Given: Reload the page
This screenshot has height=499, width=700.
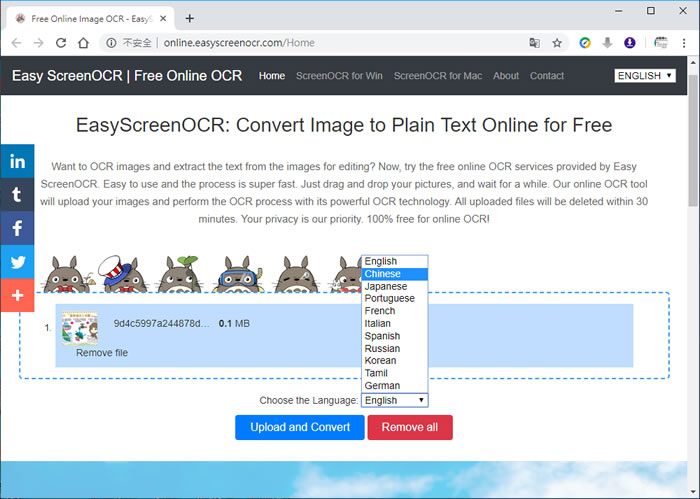Looking at the screenshot, I should click(x=61, y=43).
